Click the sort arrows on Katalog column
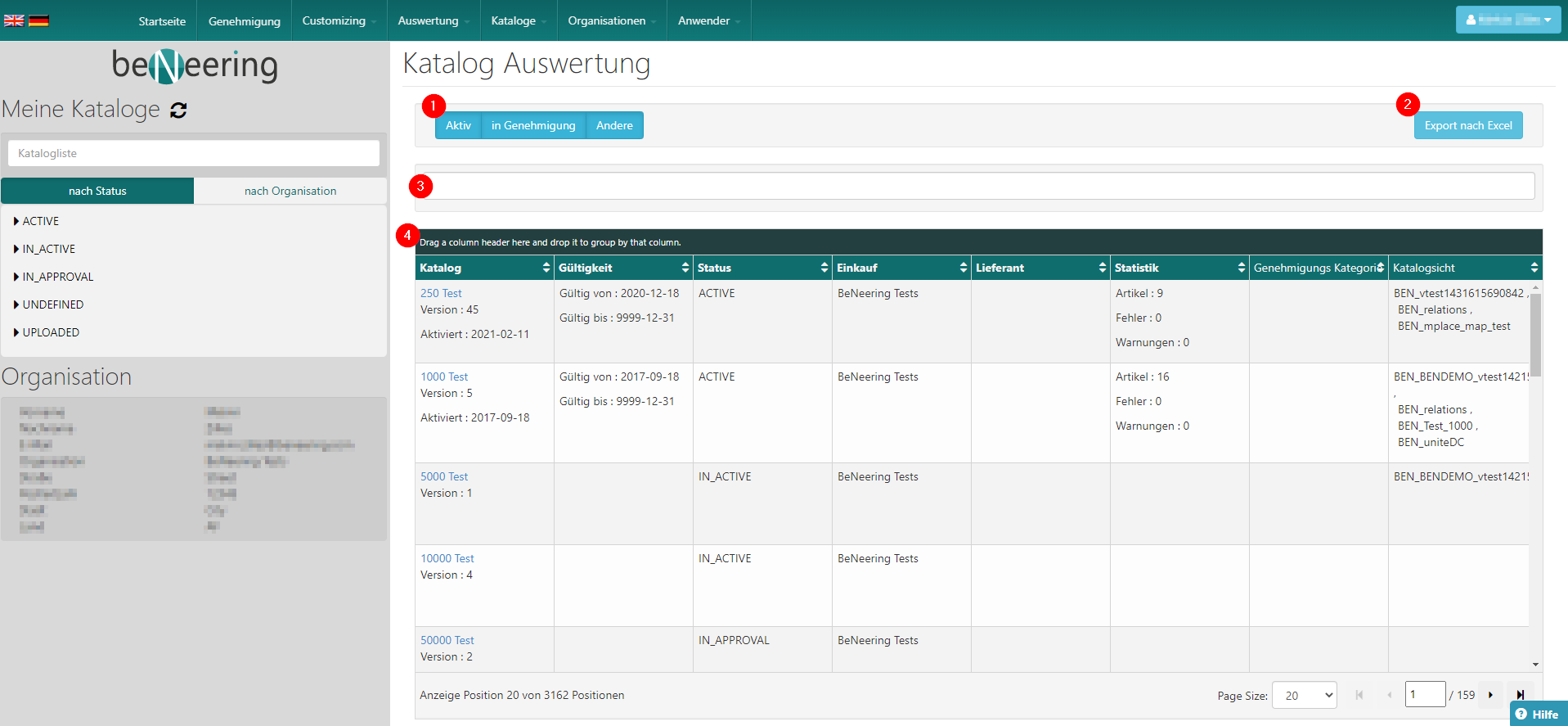 (546, 268)
